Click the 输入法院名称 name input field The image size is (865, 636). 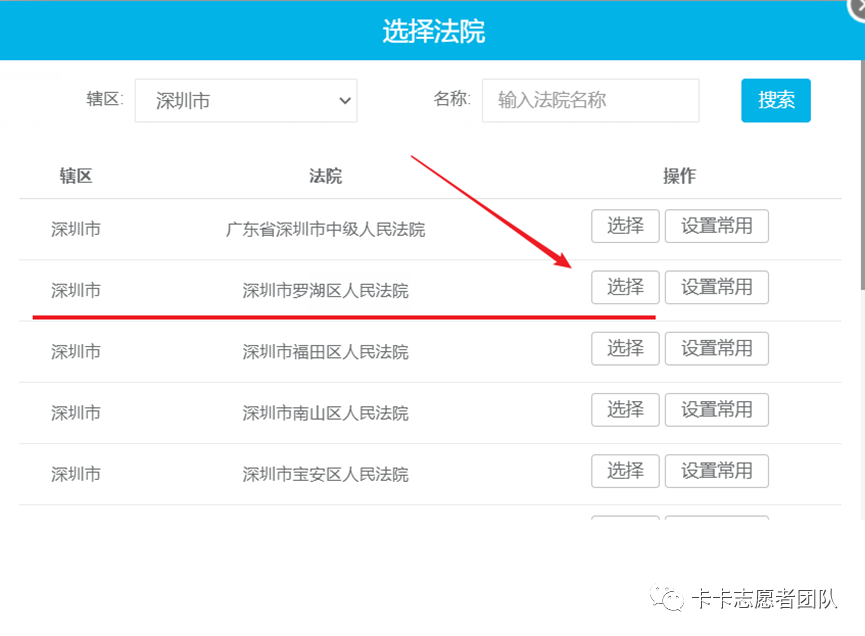590,100
